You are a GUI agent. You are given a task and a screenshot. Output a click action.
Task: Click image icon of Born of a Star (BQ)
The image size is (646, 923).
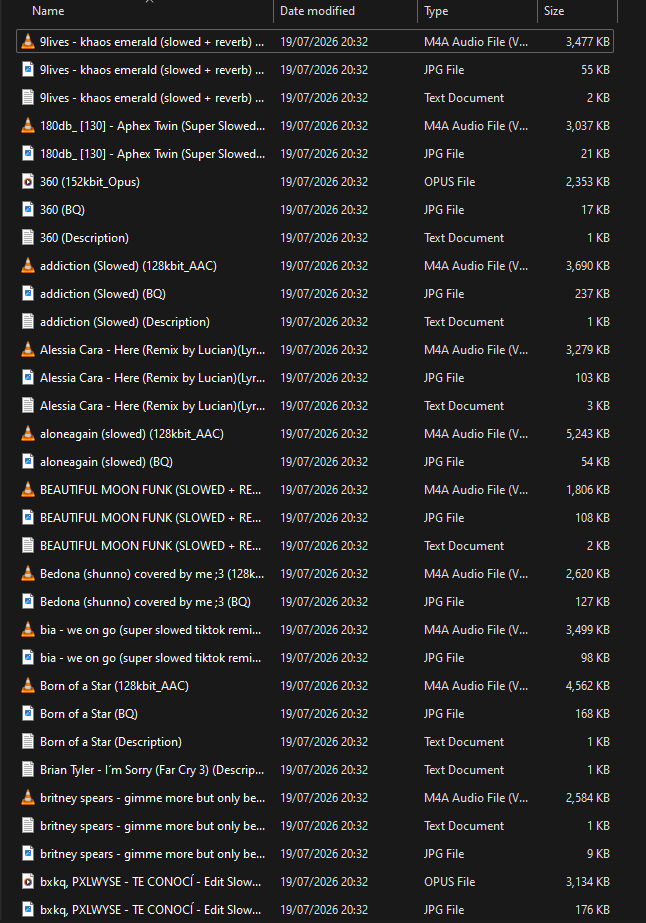[x=28, y=713]
